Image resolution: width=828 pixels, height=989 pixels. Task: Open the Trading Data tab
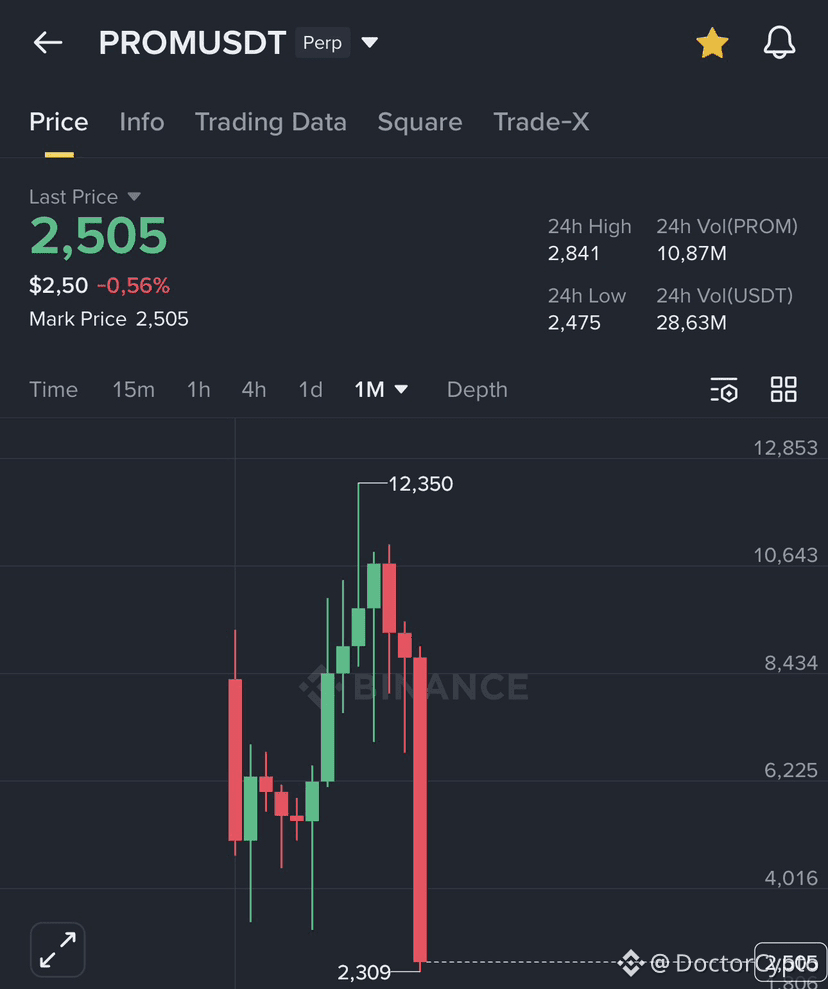click(270, 122)
